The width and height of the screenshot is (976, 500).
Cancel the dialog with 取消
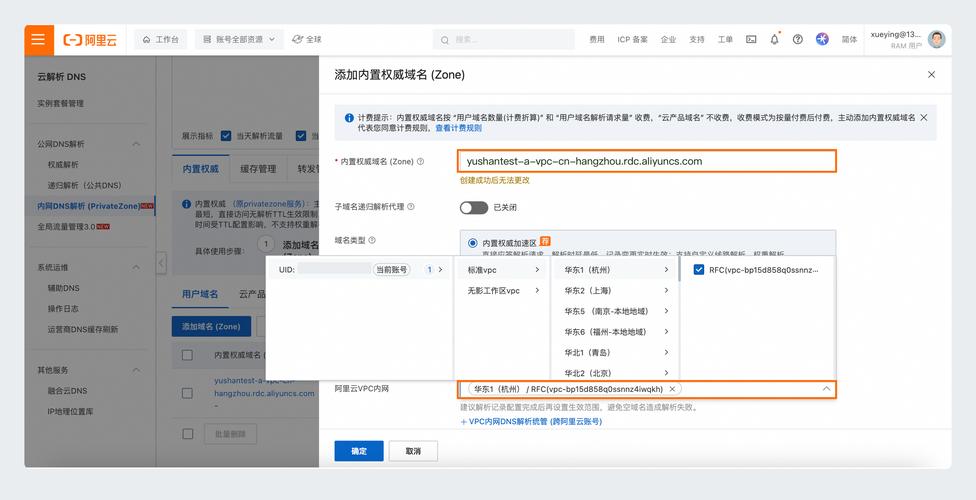click(413, 451)
